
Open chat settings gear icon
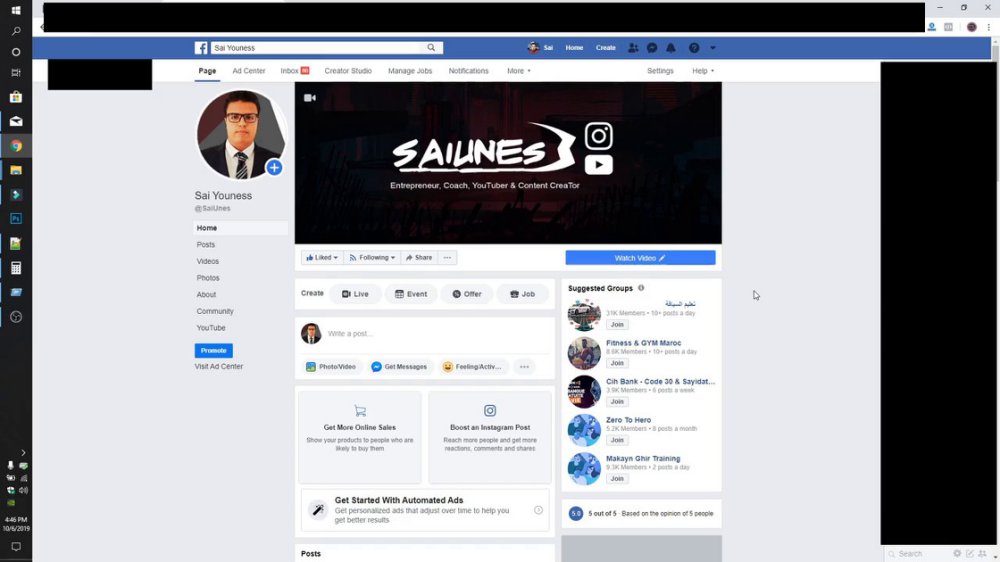957,554
